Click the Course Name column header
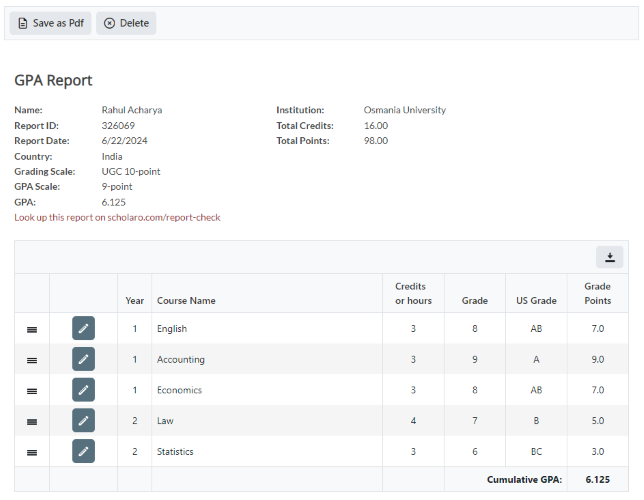This screenshot has width=644, height=500. (x=186, y=300)
